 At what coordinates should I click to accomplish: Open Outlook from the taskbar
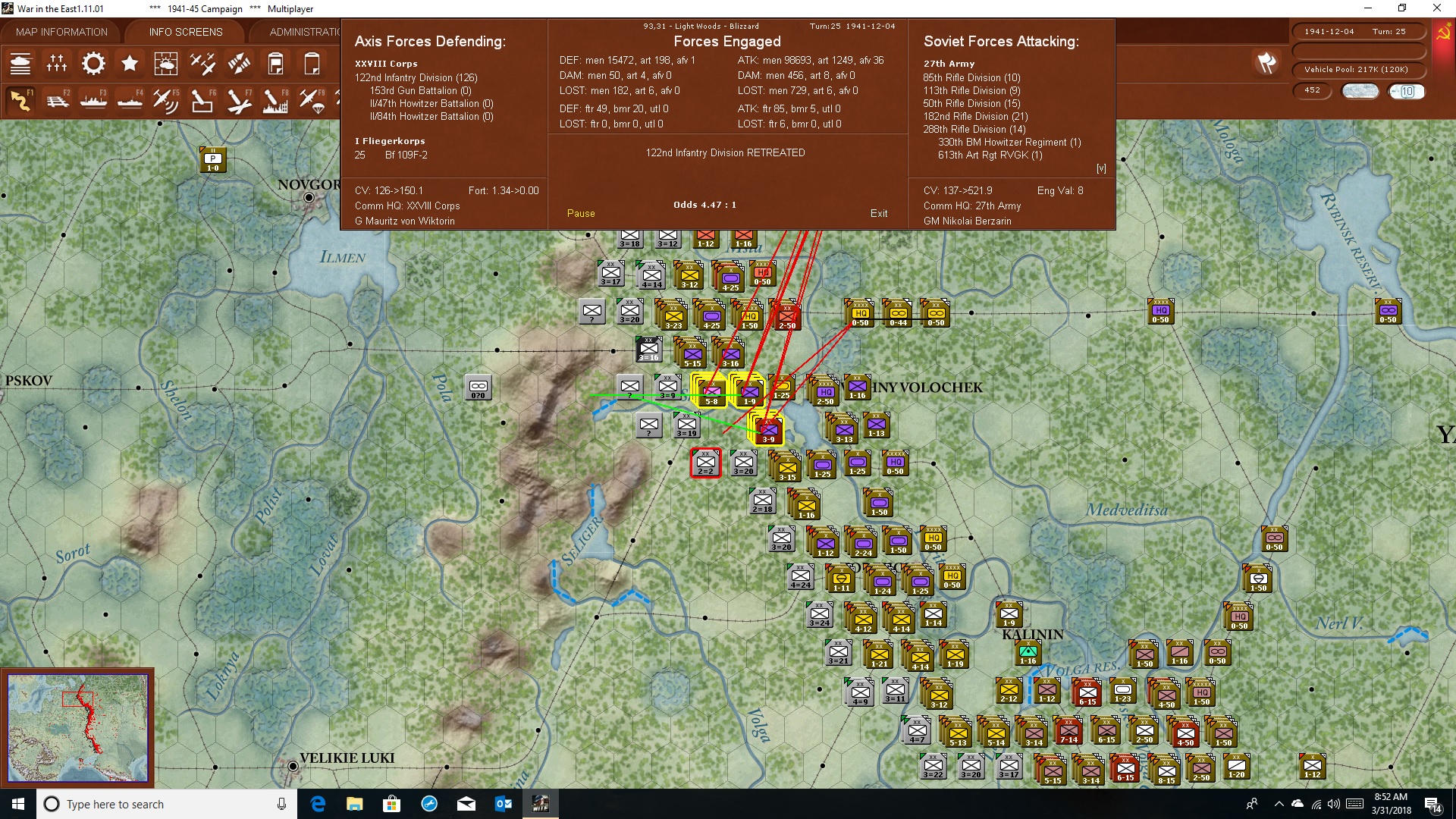tap(504, 804)
